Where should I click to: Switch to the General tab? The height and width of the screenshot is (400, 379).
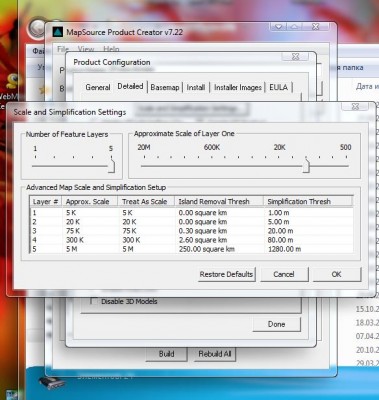[x=98, y=87]
